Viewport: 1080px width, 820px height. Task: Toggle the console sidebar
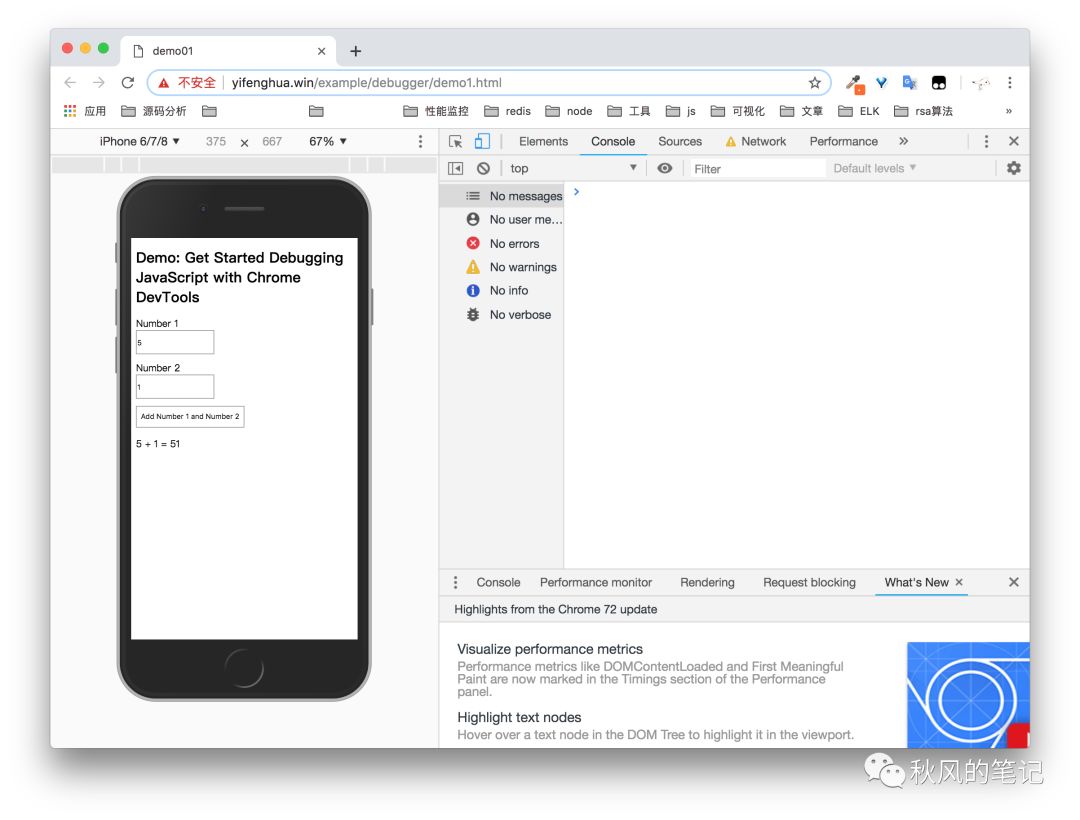click(x=455, y=168)
